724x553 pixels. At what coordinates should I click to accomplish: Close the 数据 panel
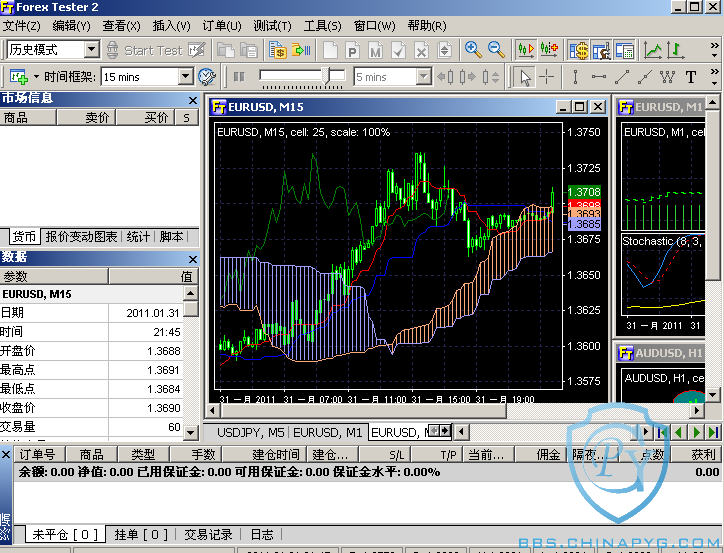(x=193, y=259)
